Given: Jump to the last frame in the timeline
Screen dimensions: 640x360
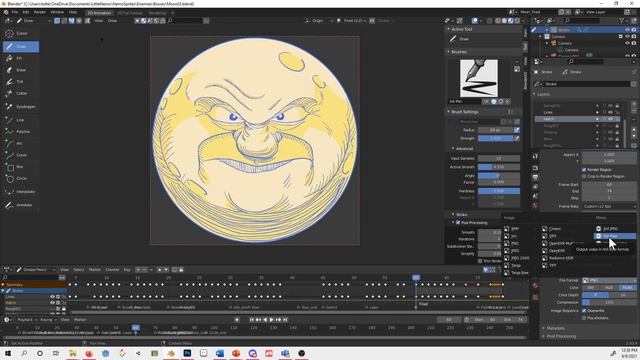Looking at the screenshot, I should (x=285, y=320).
